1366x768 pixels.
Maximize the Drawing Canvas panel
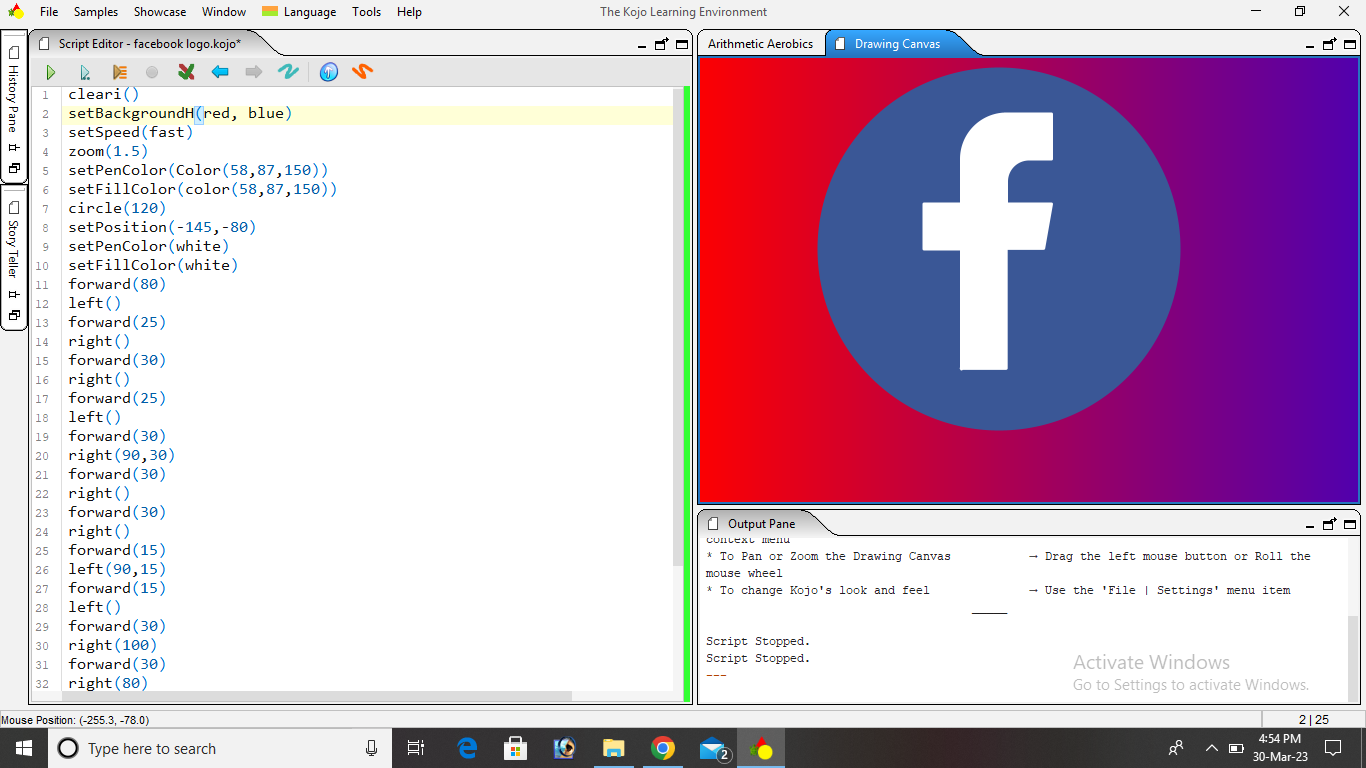1350,44
